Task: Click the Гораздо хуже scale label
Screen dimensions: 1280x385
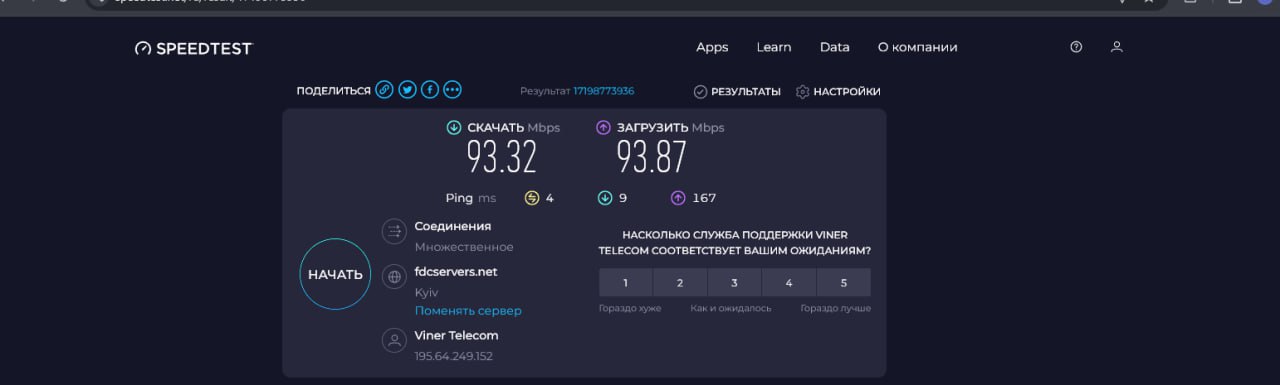Action: [x=630, y=308]
